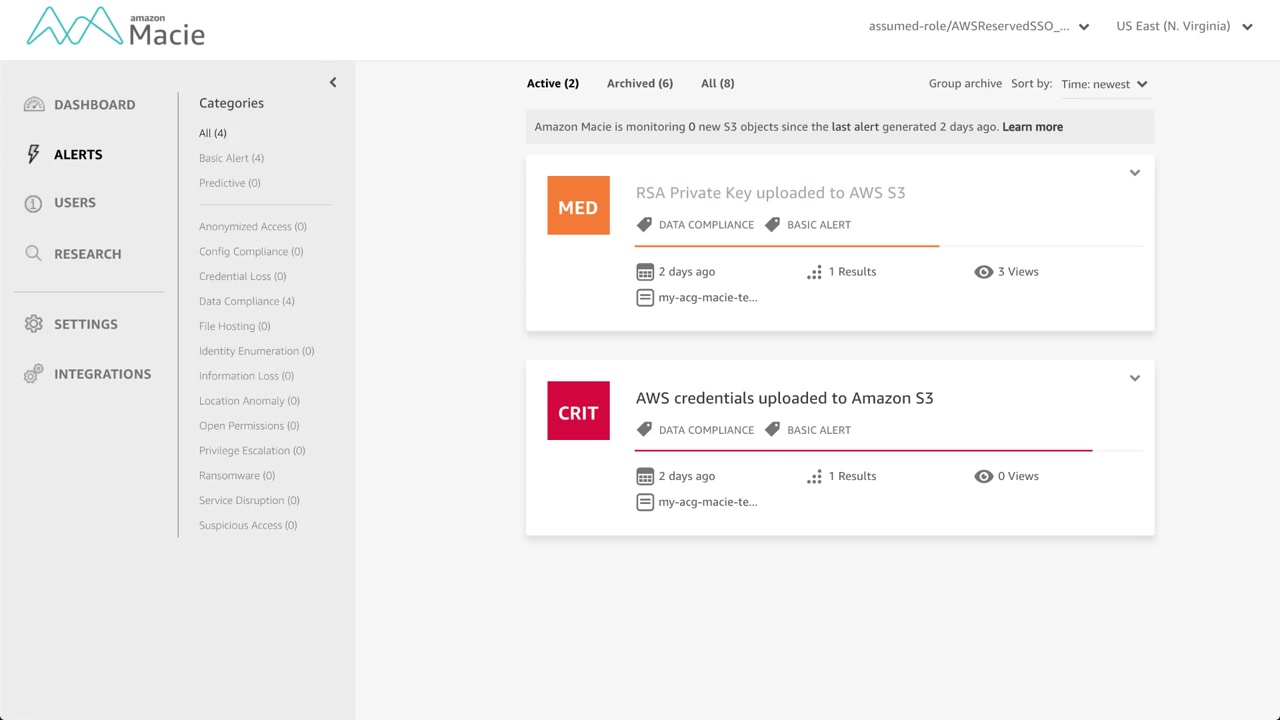Open Dashboard via its gauge icon

[34, 105]
